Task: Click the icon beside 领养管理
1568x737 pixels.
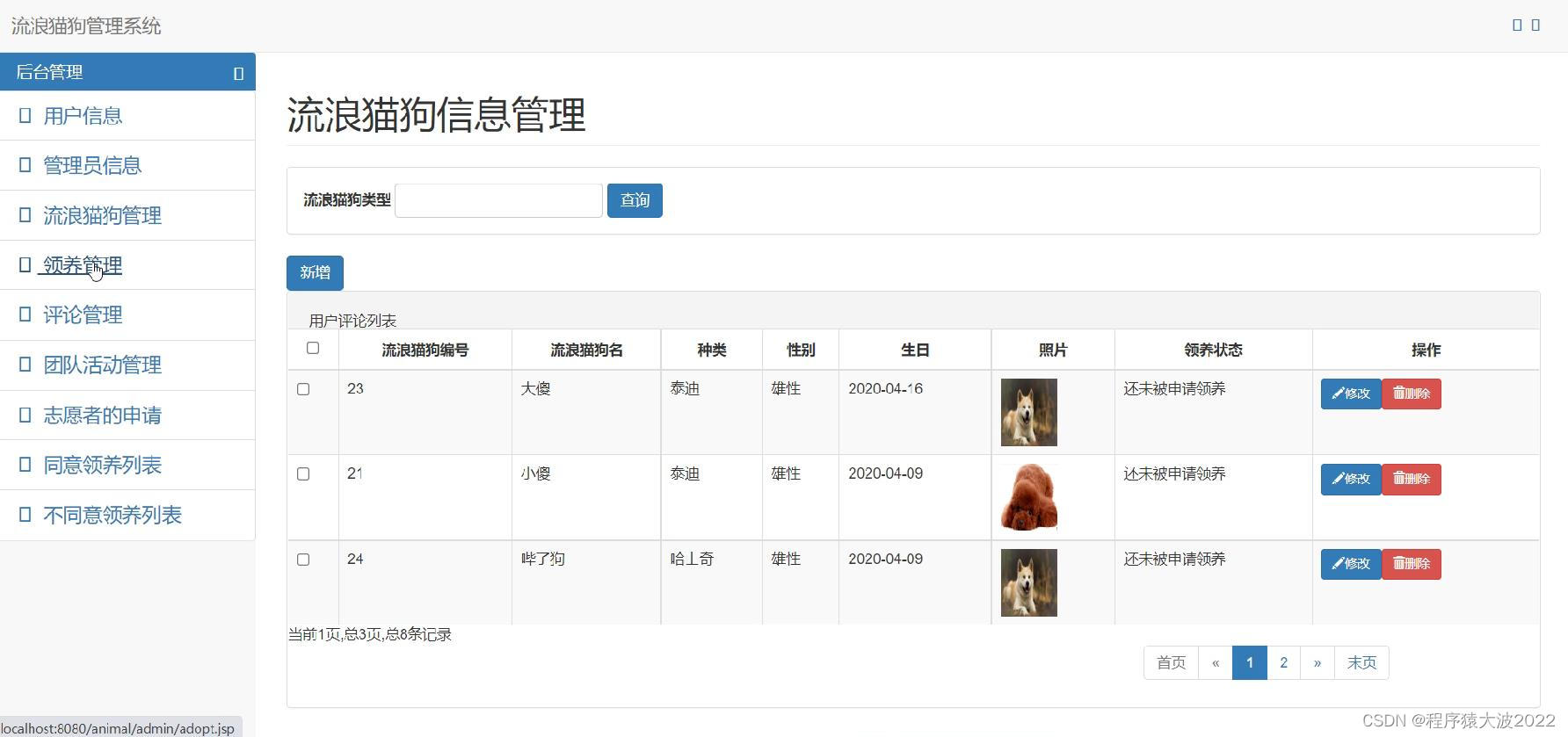Action: point(25,264)
